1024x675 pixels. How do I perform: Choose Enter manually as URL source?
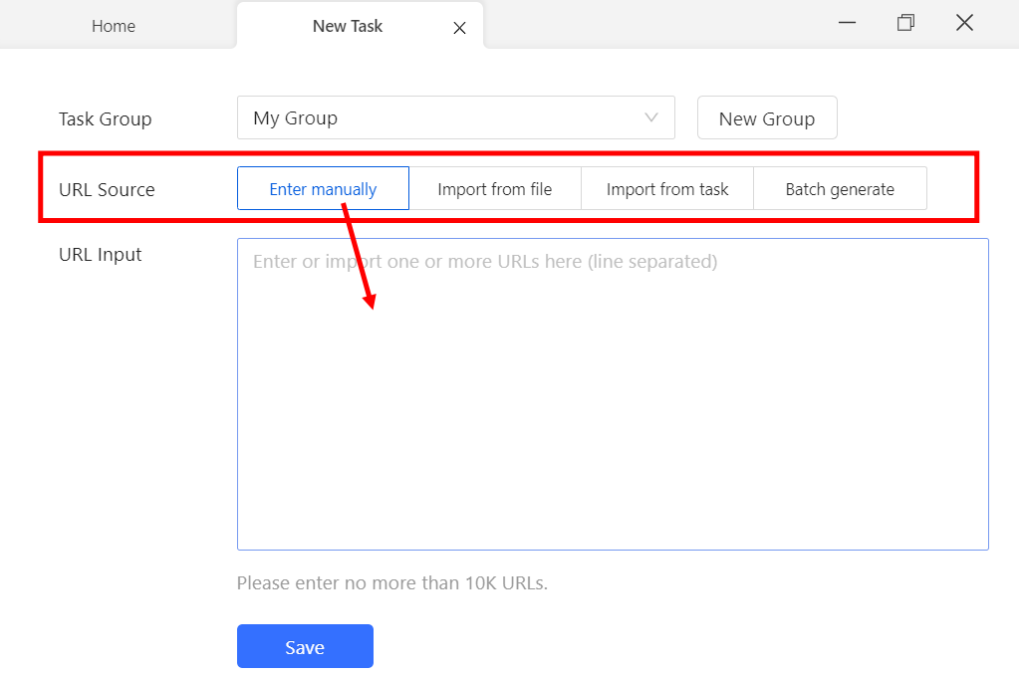point(323,189)
